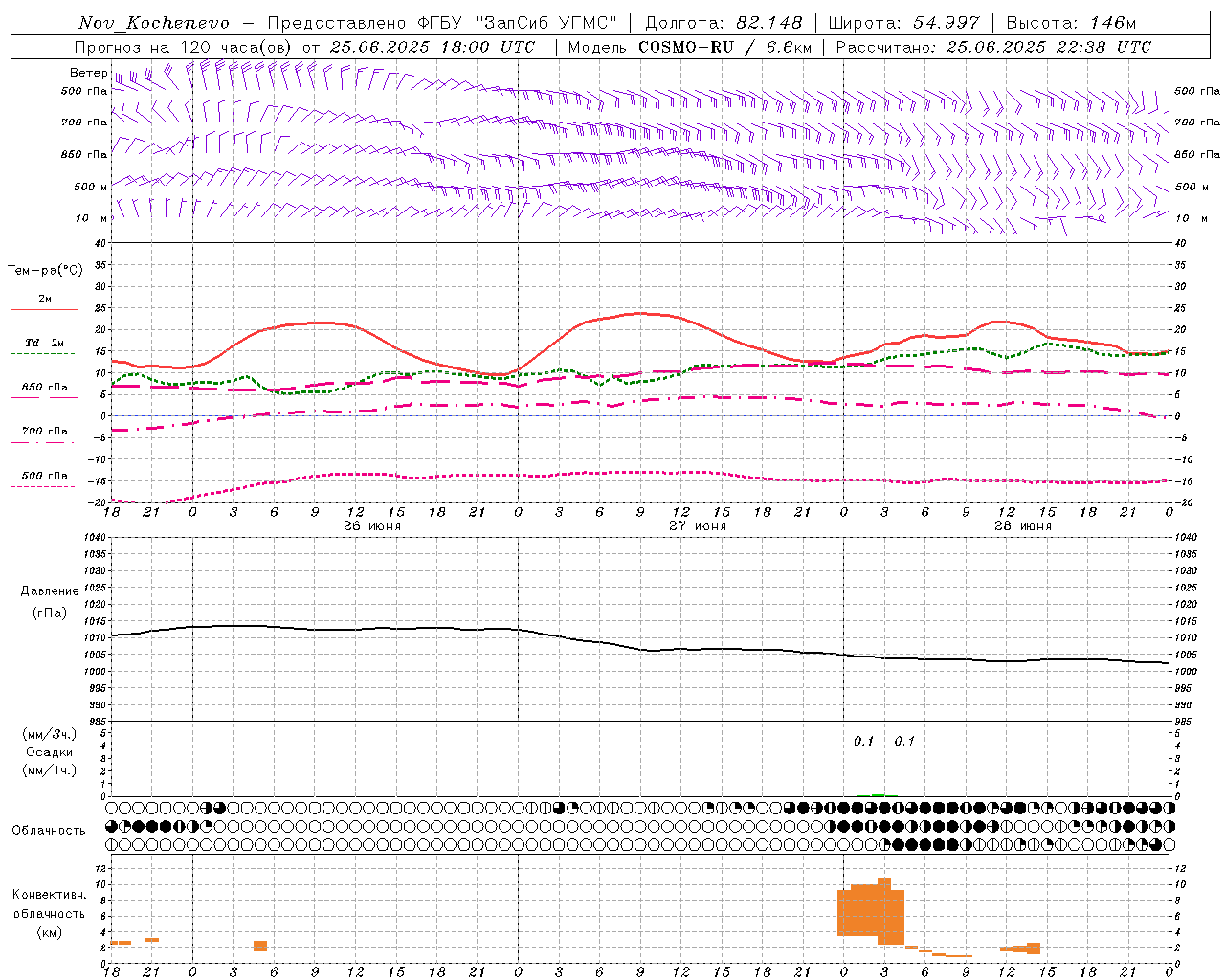Click the 'Конвективн.' convective cloud label
Viewport: 1225px width, 980px height.
point(50,895)
